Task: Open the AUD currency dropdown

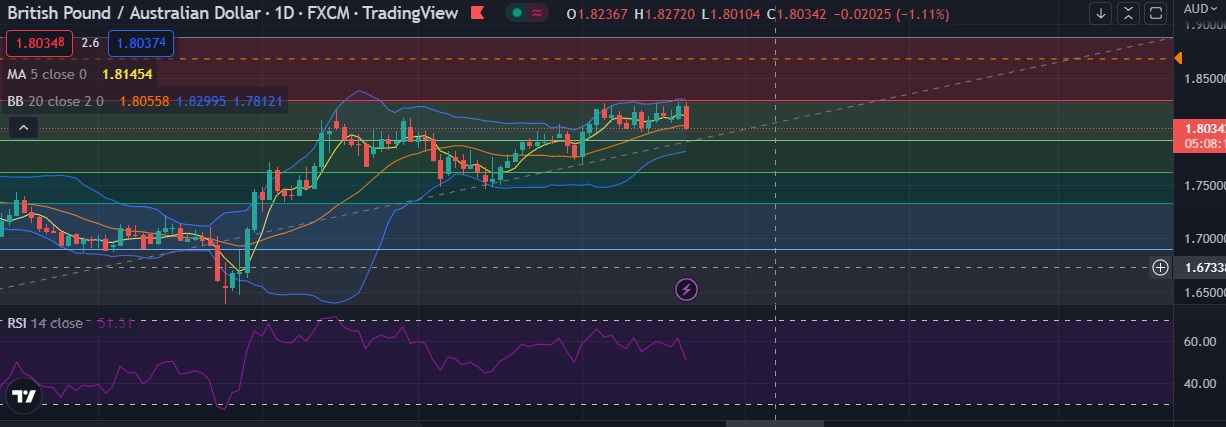Action: (x=1202, y=8)
